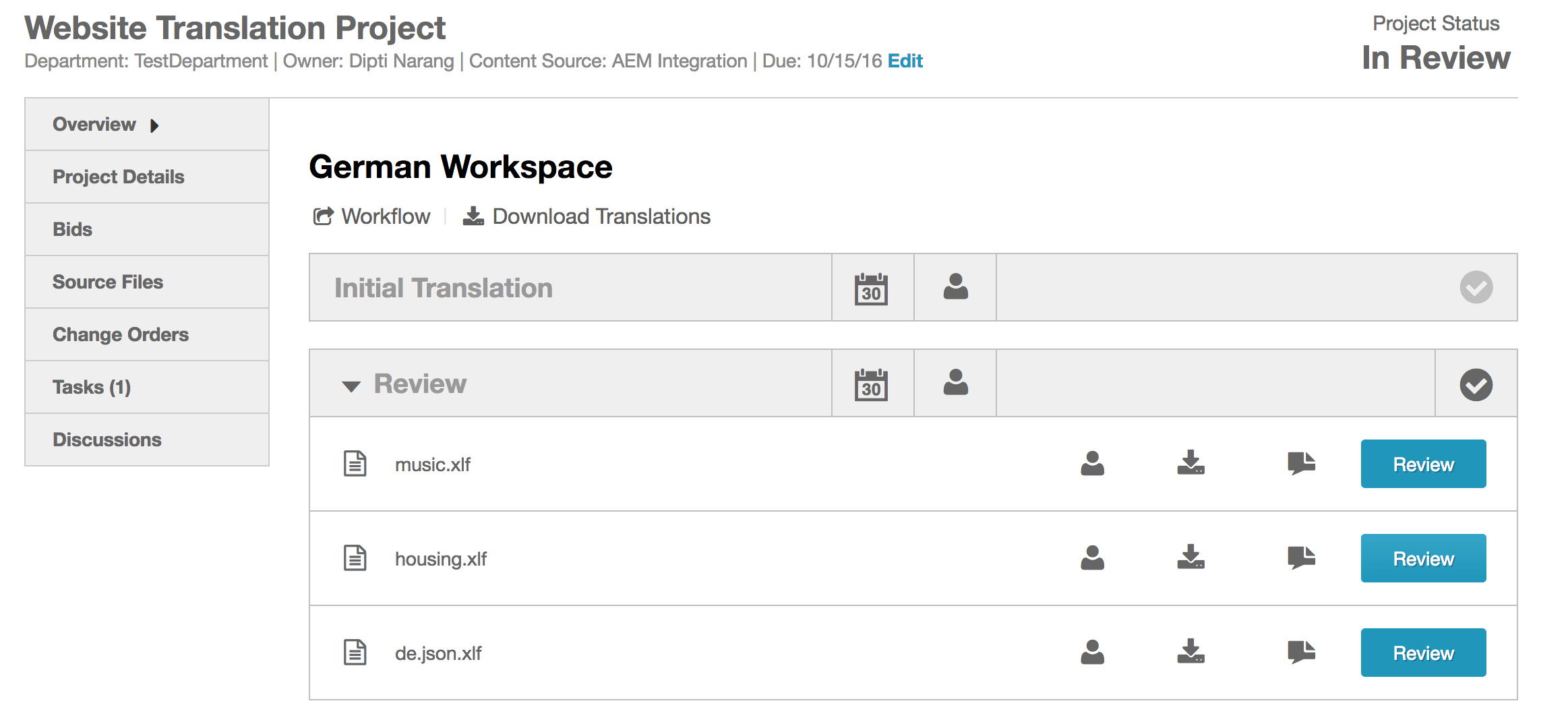Viewport: 1568px width, 724px height.
Task: Download the de.json.xlf file via its icon
Action: tap(1190, 653)
